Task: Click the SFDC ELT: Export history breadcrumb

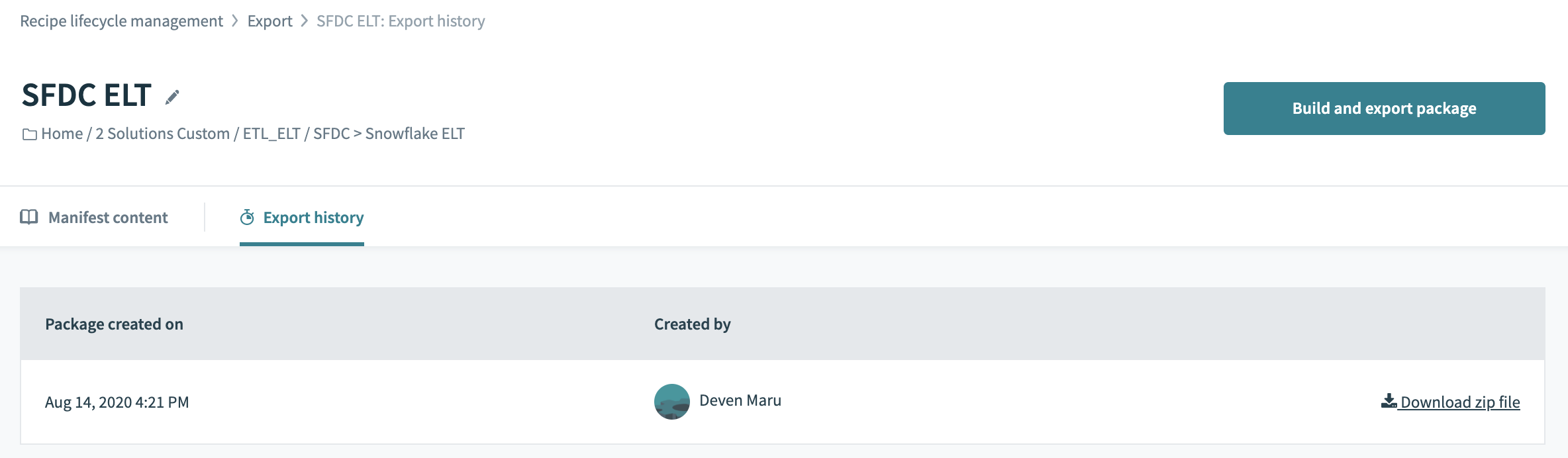Action: point(401,21)
